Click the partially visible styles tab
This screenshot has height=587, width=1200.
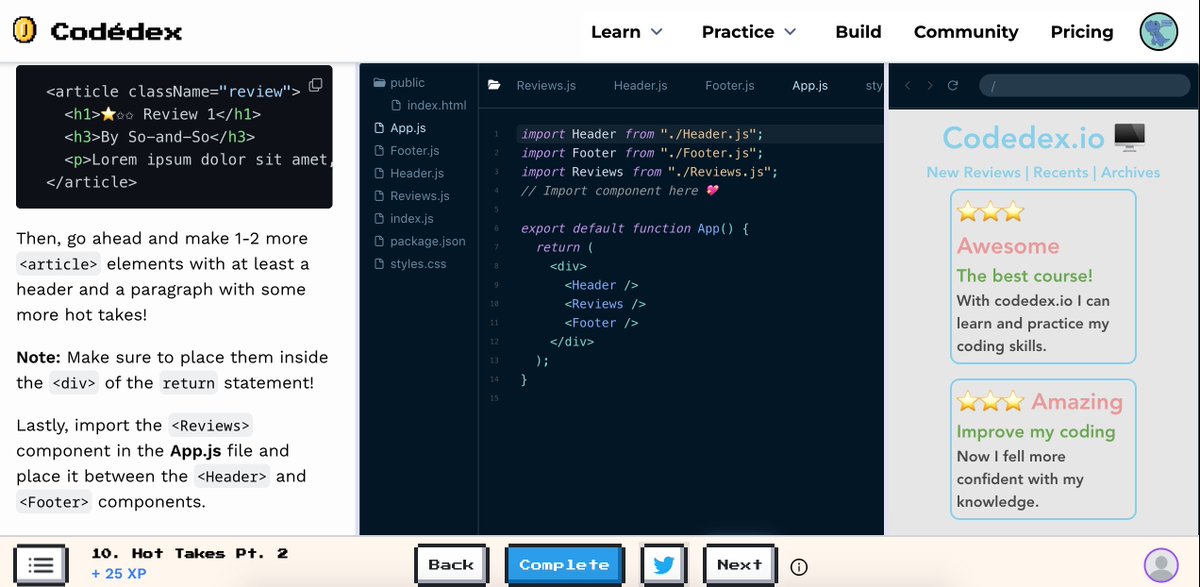point(873,86)
